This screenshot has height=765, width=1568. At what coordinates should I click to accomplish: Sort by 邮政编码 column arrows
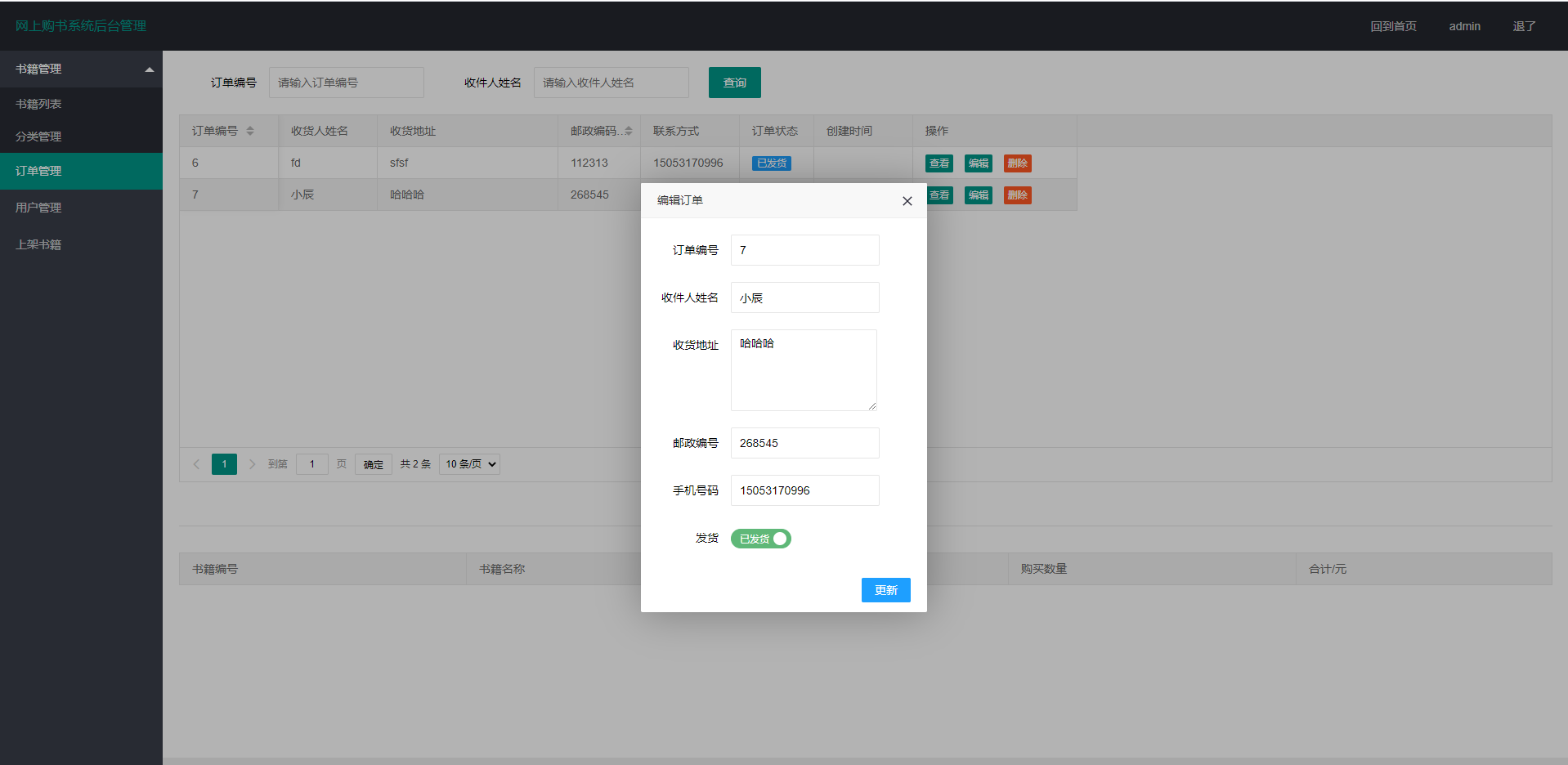(629, 131)
